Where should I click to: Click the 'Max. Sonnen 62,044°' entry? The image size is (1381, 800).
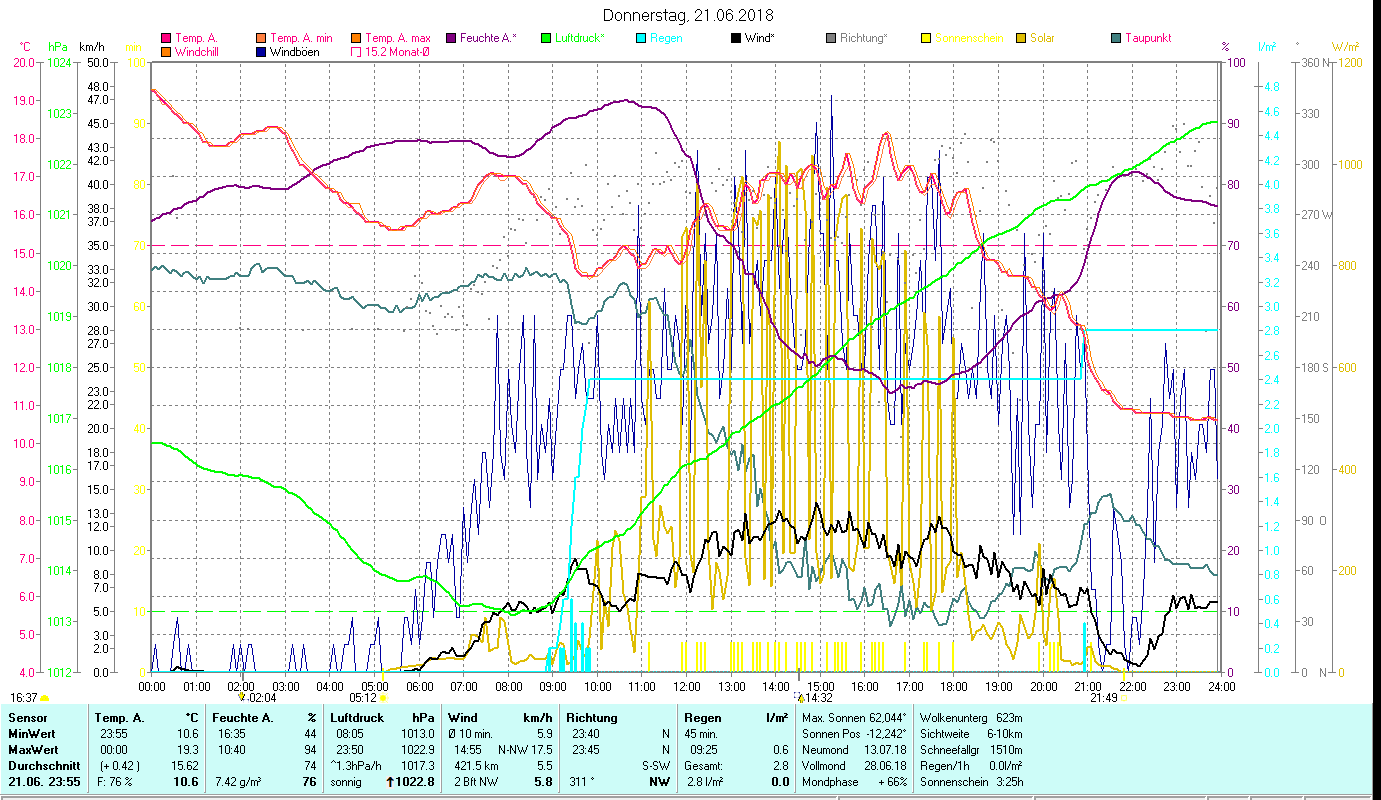(855, 718)
